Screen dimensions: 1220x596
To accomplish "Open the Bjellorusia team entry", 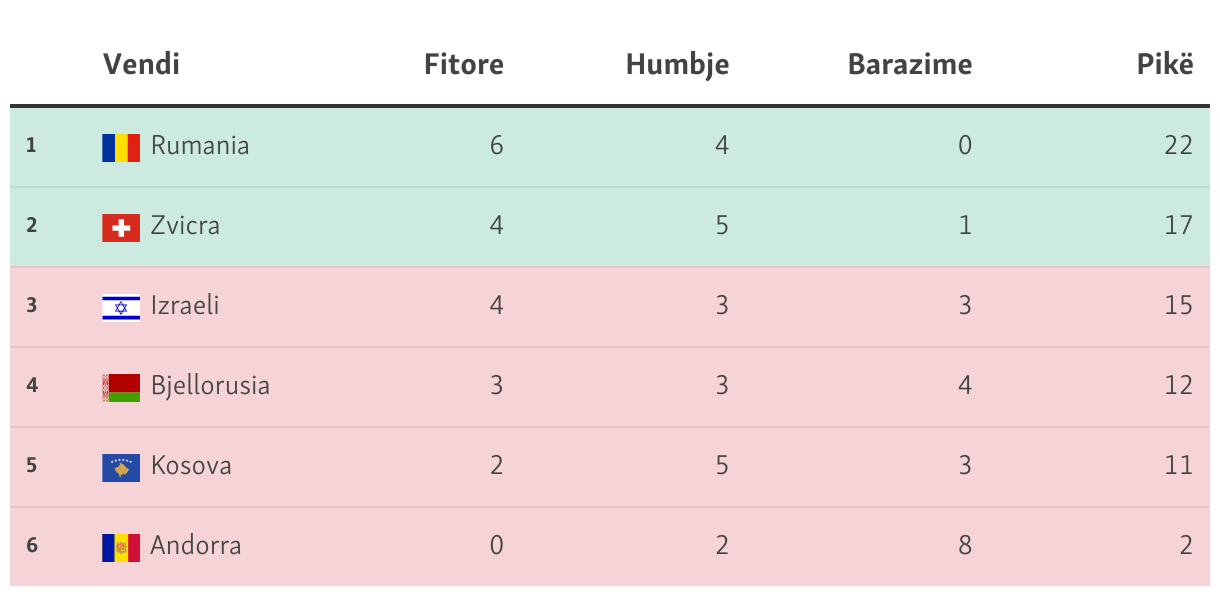I will tap(210, 386).
